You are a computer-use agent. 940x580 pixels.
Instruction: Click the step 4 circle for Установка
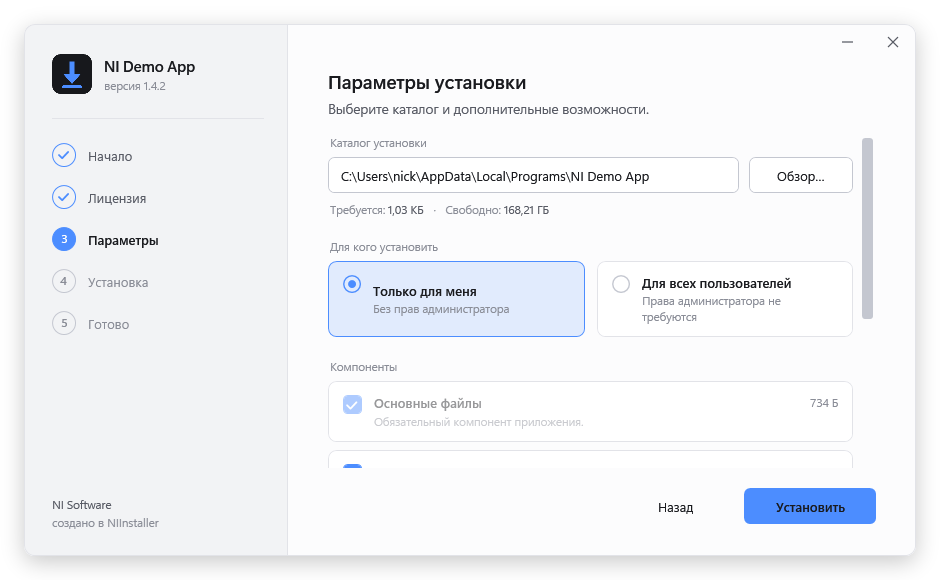click(x=64, y=281)
